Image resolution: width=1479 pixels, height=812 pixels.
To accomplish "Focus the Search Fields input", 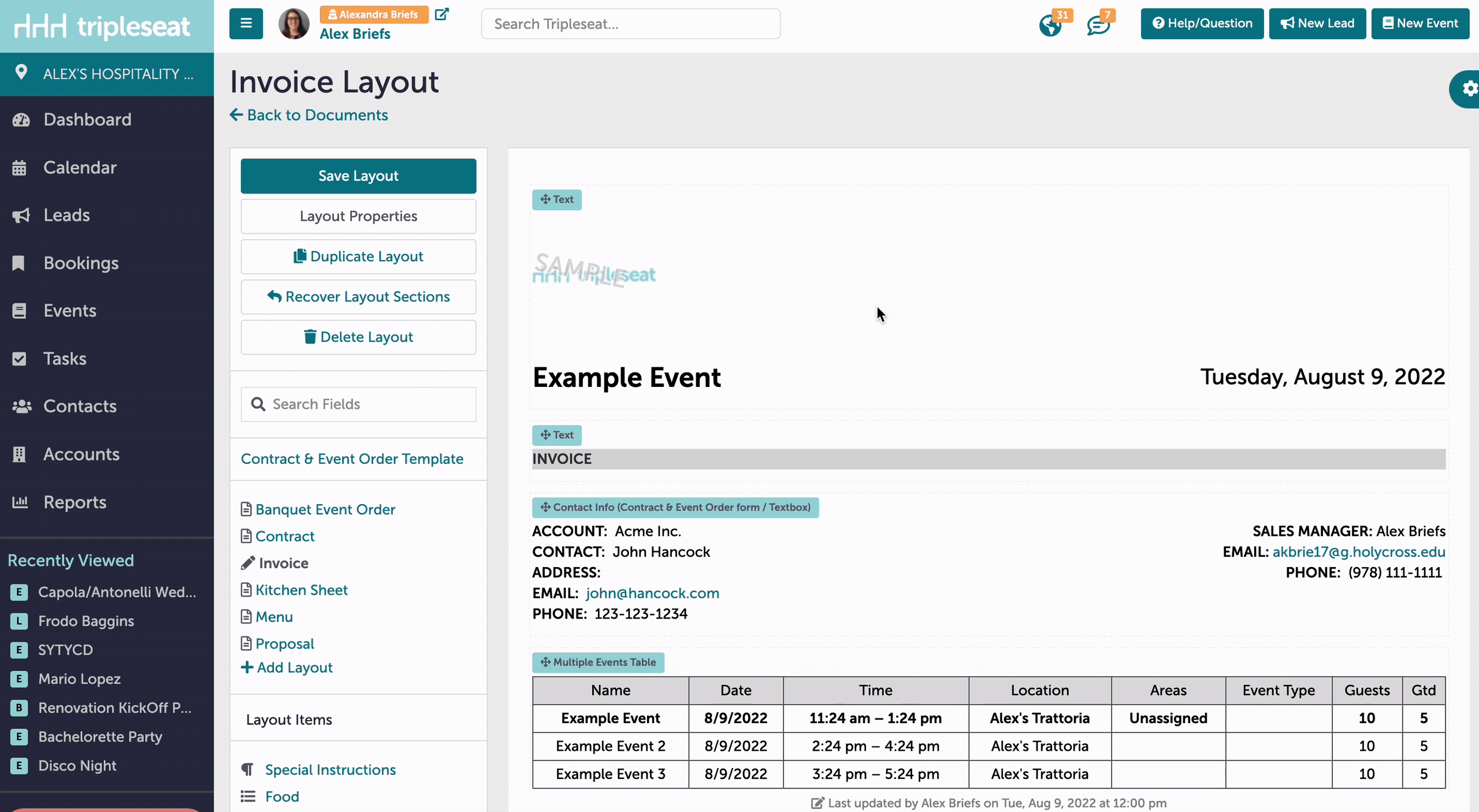I will [x=358, y=404].
